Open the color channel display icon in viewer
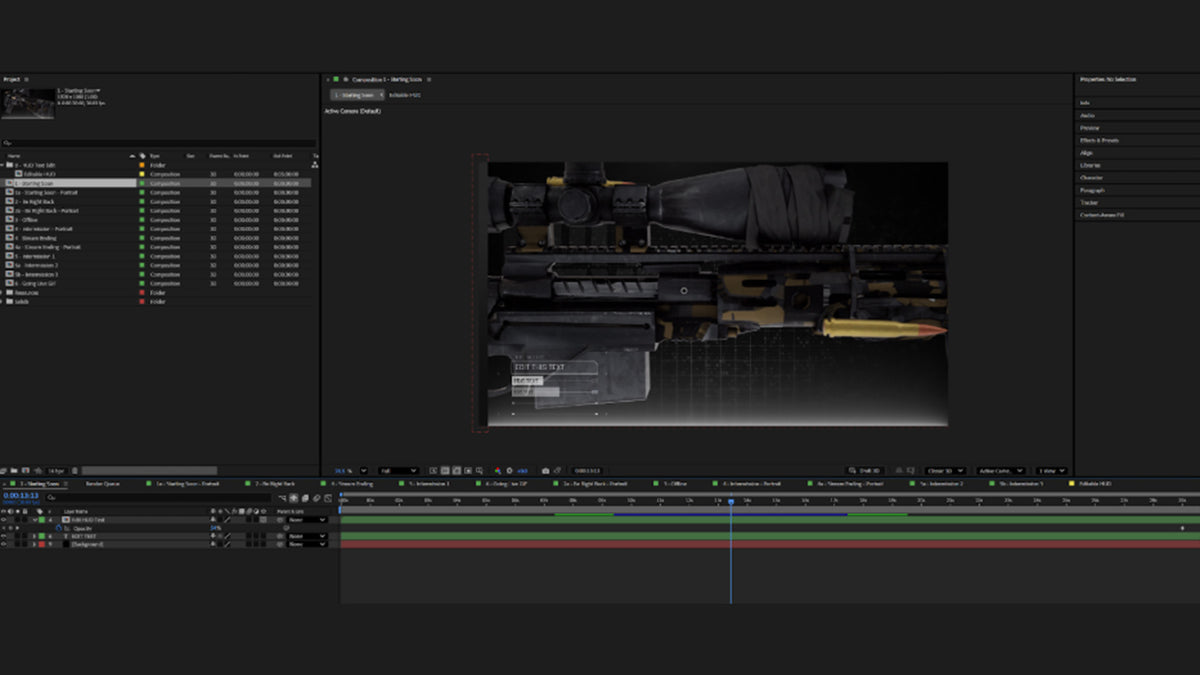 (x=497, y=470)
